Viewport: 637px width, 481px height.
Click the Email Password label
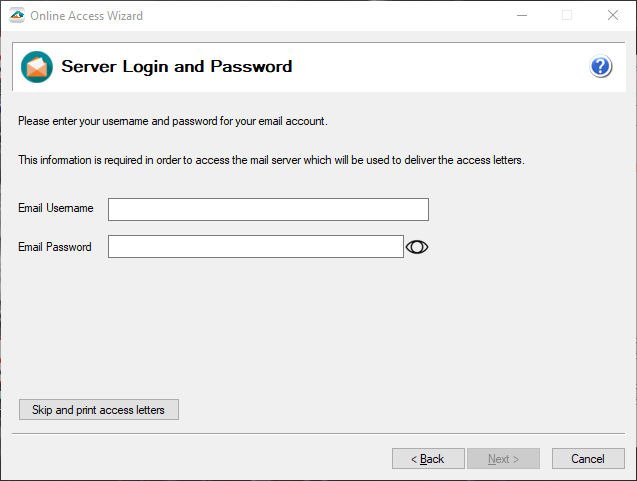55,247
